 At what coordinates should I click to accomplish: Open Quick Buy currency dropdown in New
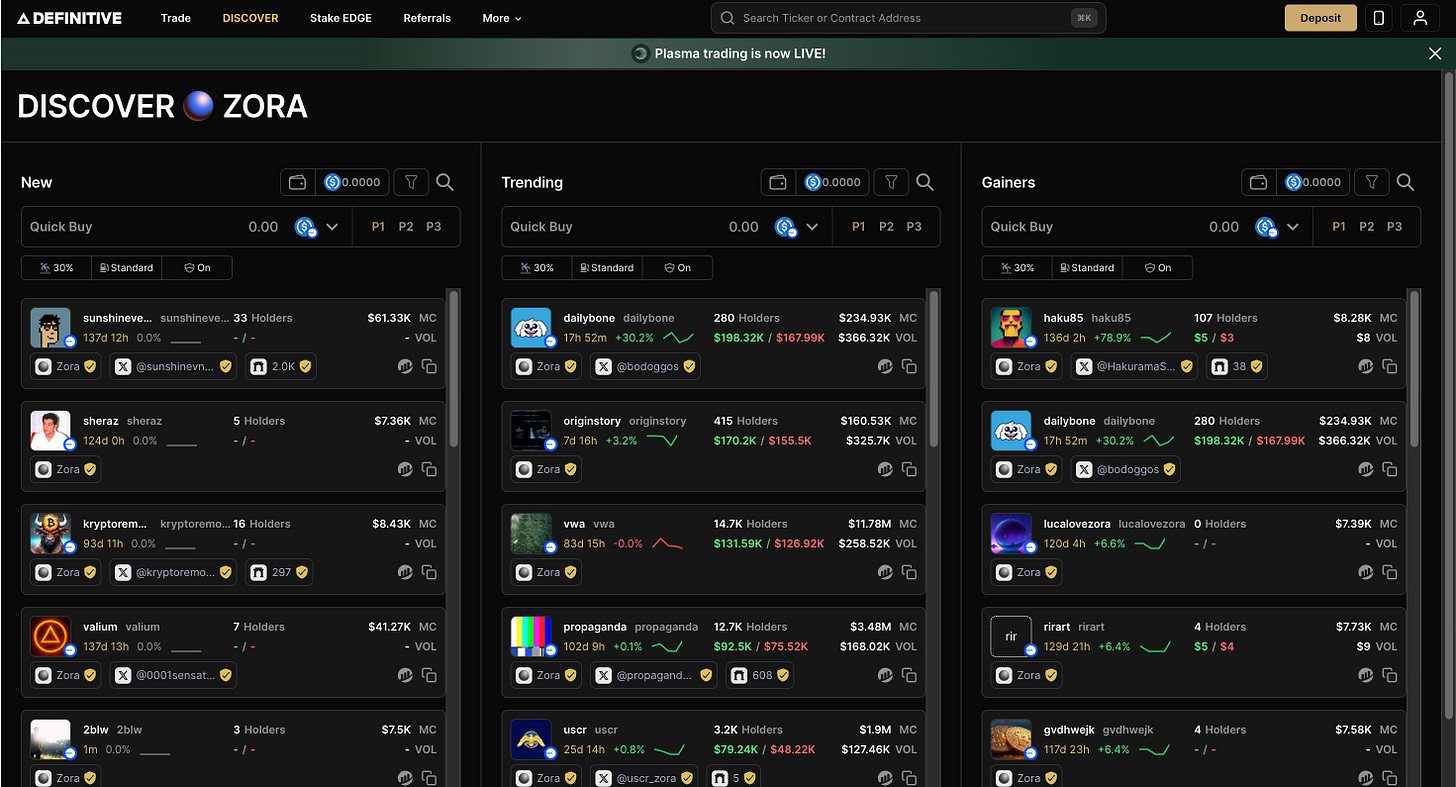coord(318,227)
